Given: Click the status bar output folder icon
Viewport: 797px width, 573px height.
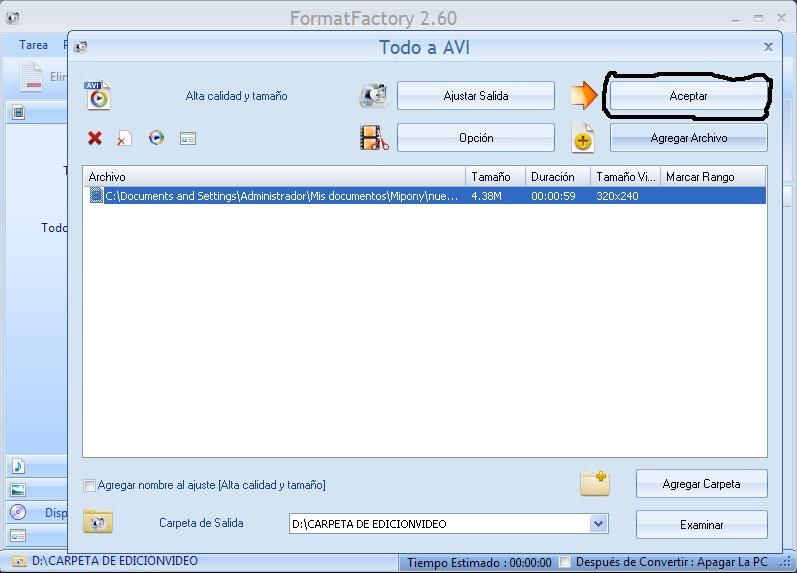Looking at the screenshot, I should click(x=19, y=561).
